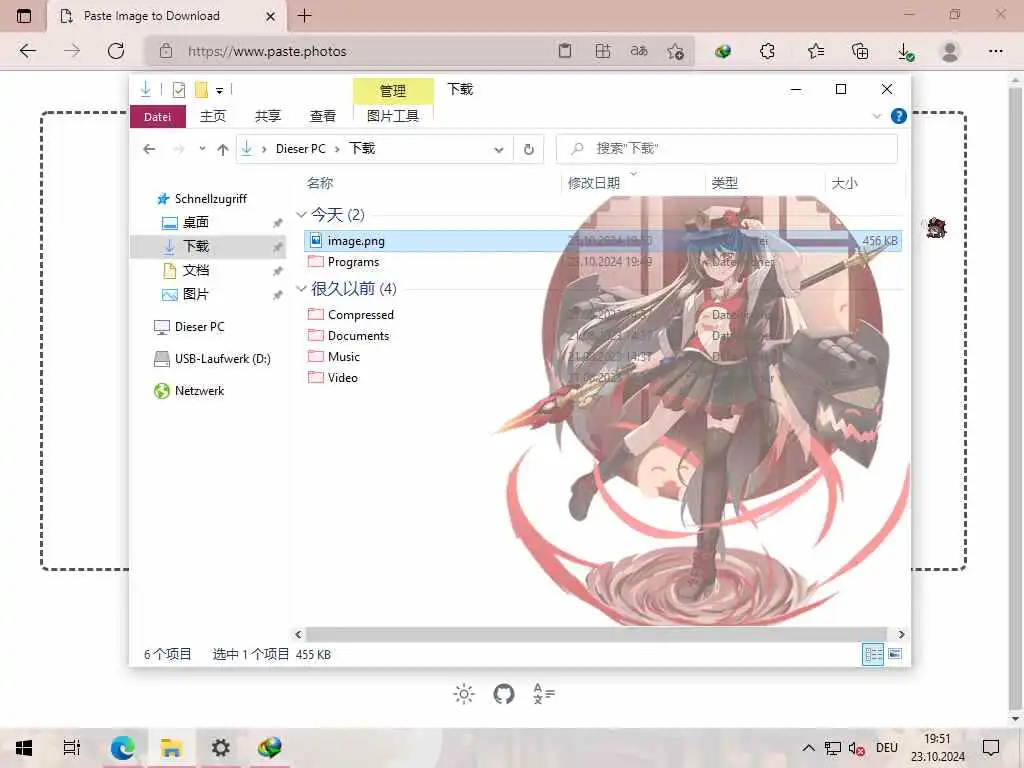Image resolution: width=1024 pixels, height=768 pixels.
Task: Click the 管理 contextual tab
Action: pyautogui.click(x=392, y=91)
